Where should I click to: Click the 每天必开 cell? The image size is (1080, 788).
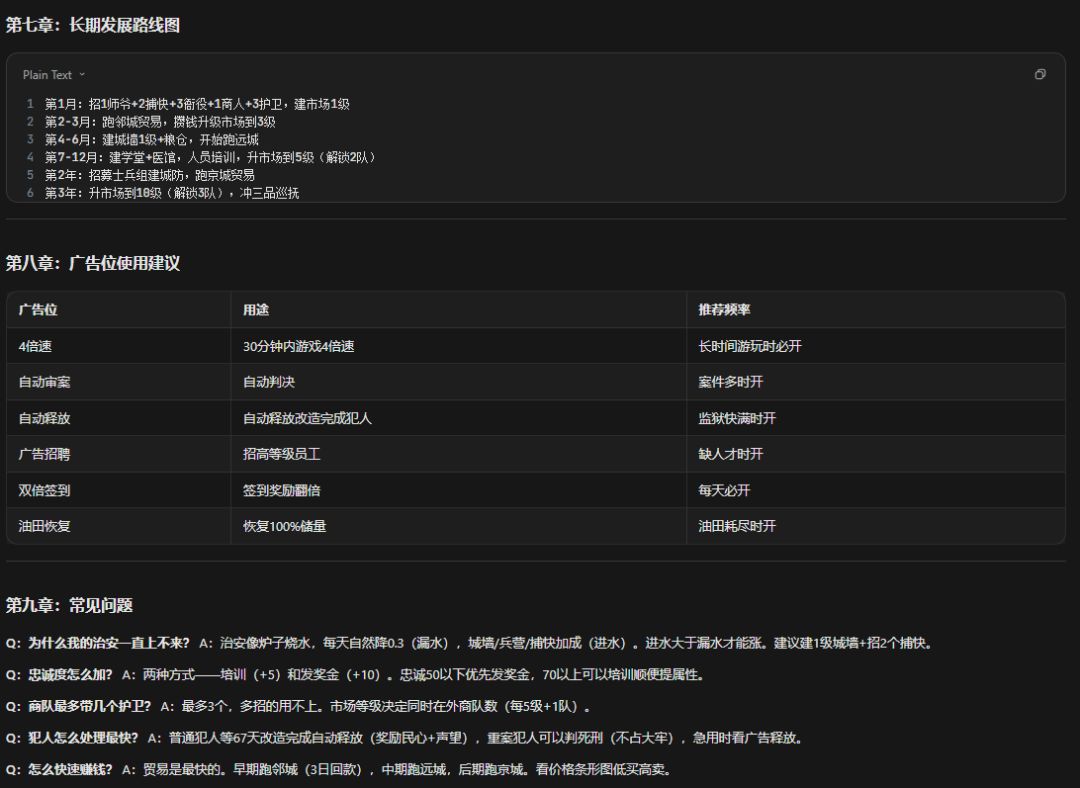point(876,490)
